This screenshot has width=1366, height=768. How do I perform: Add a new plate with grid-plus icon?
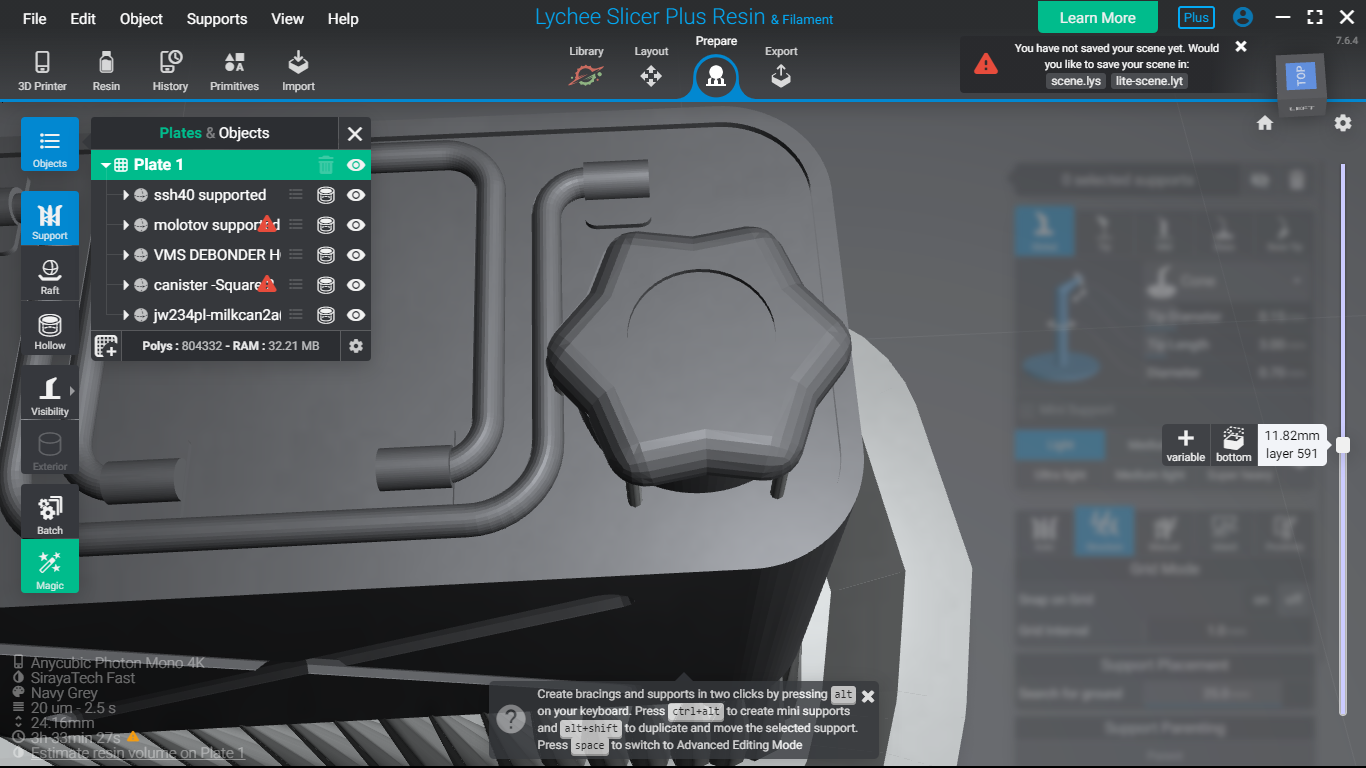tap(106, 346)
